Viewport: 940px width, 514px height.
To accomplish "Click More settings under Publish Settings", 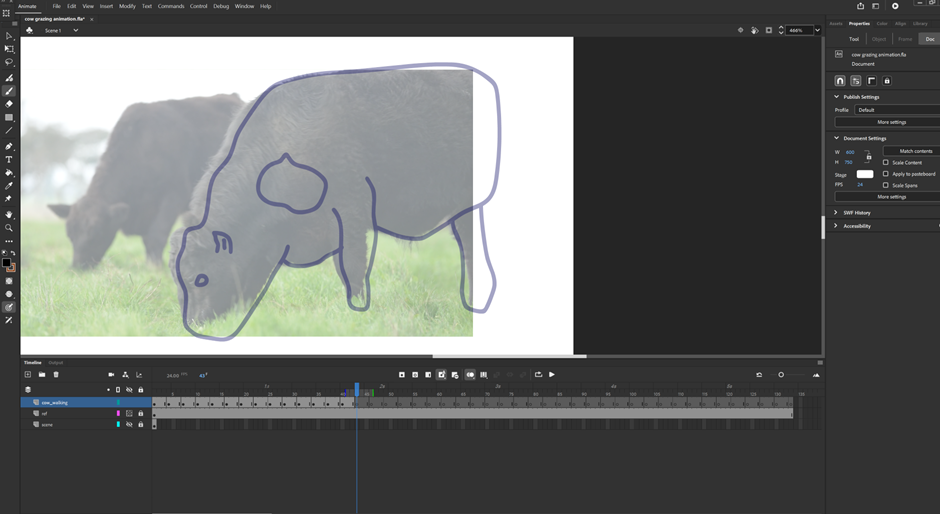I will point(891,122).
